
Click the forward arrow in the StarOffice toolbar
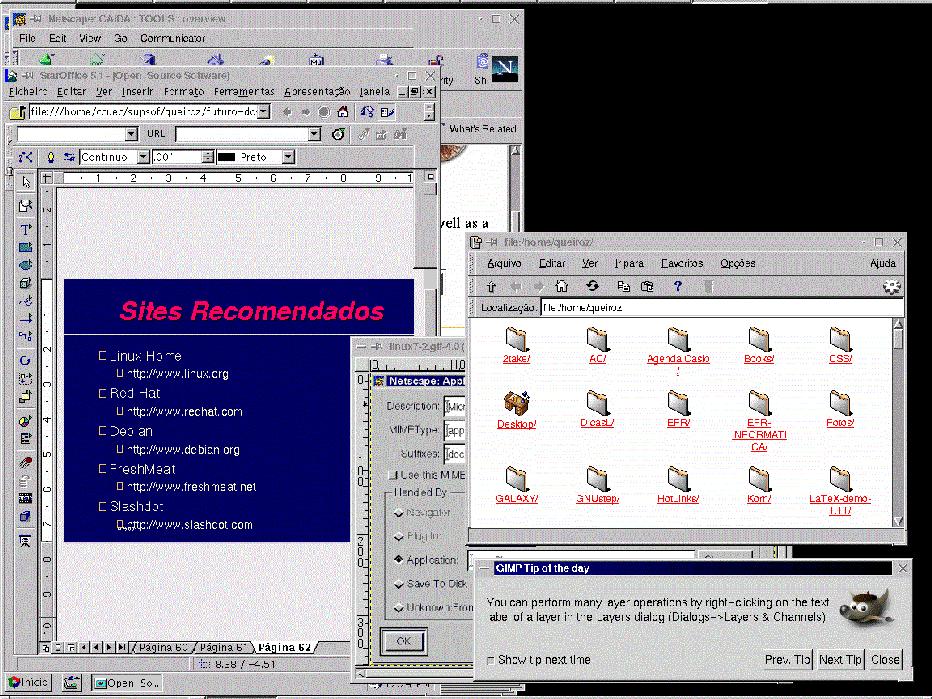pyautogui.click(x=305, y=112)
